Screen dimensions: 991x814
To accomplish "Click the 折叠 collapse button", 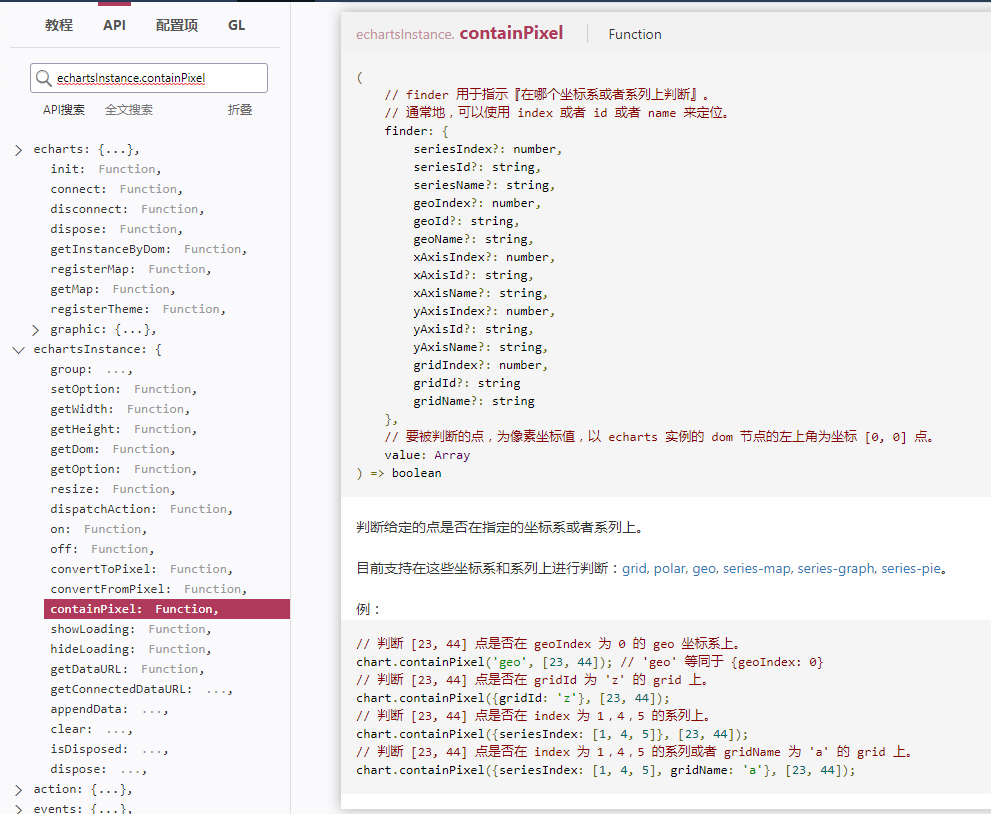I will tap(240, 110).
